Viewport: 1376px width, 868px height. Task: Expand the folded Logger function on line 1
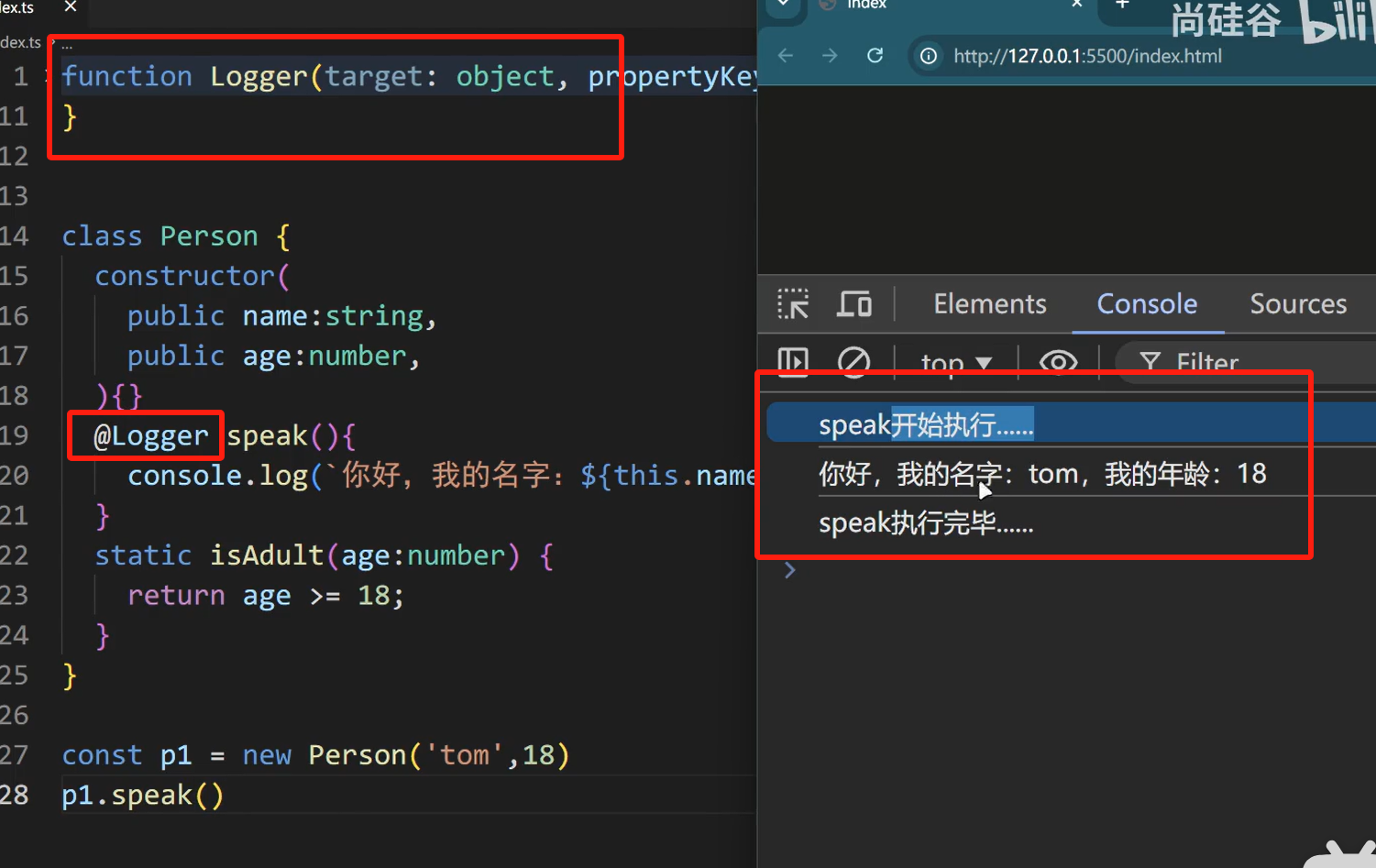(50, 76)
